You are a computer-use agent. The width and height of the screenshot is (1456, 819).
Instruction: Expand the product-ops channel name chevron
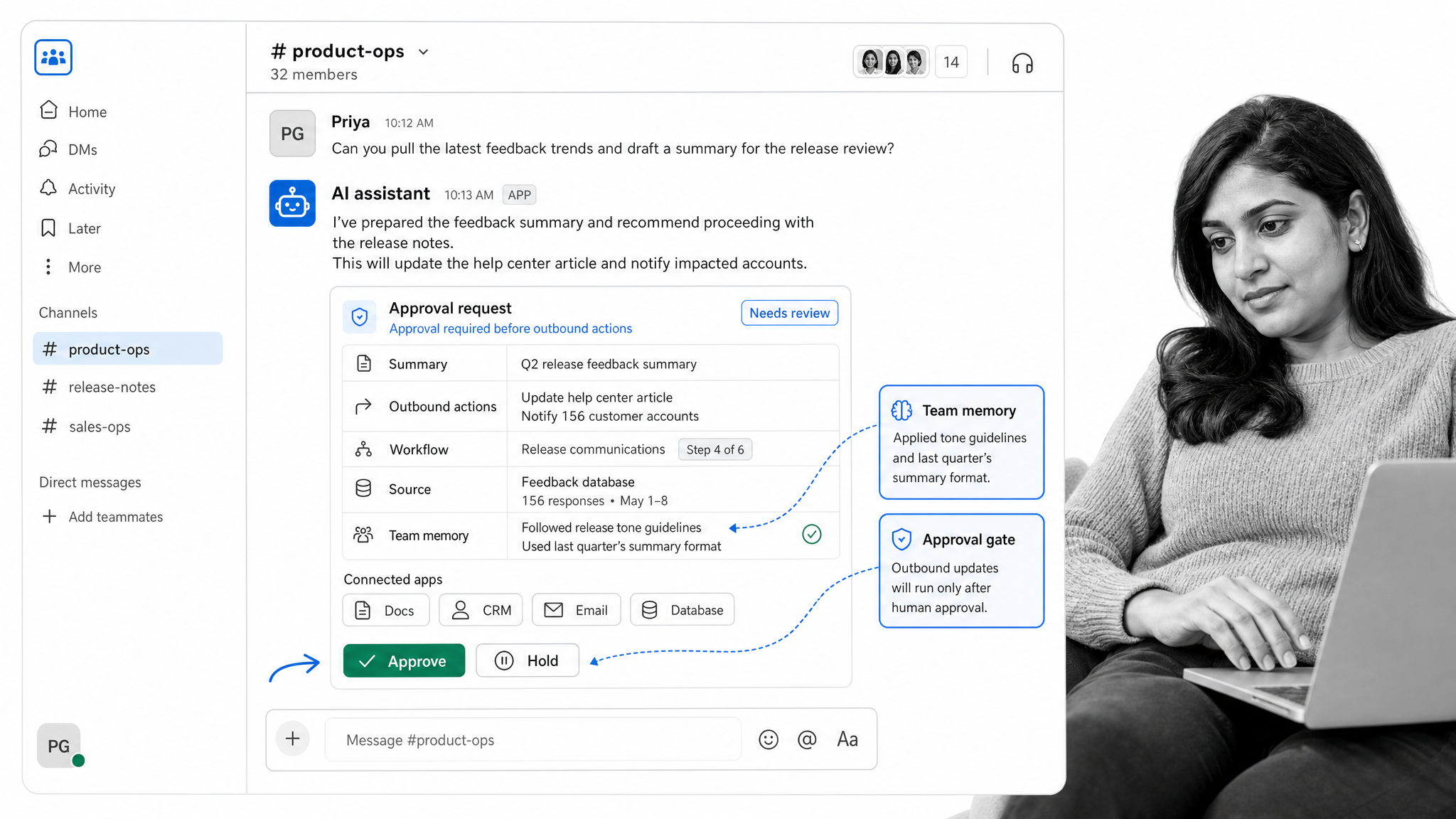(x=423, y=52)
